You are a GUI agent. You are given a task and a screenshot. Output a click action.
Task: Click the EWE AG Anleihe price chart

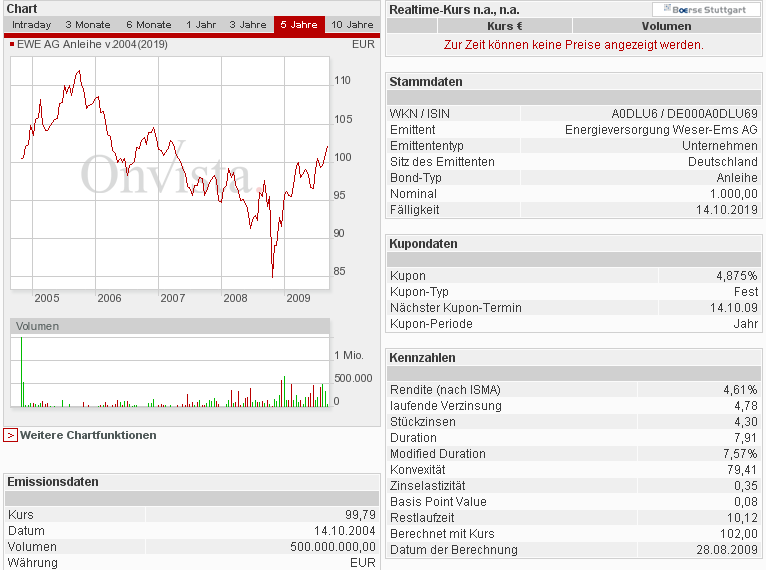tap(170, 173)
